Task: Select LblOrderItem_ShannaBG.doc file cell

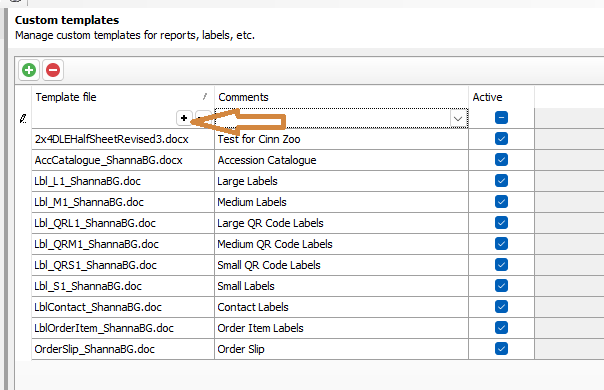Action: [x=123, y=328]
